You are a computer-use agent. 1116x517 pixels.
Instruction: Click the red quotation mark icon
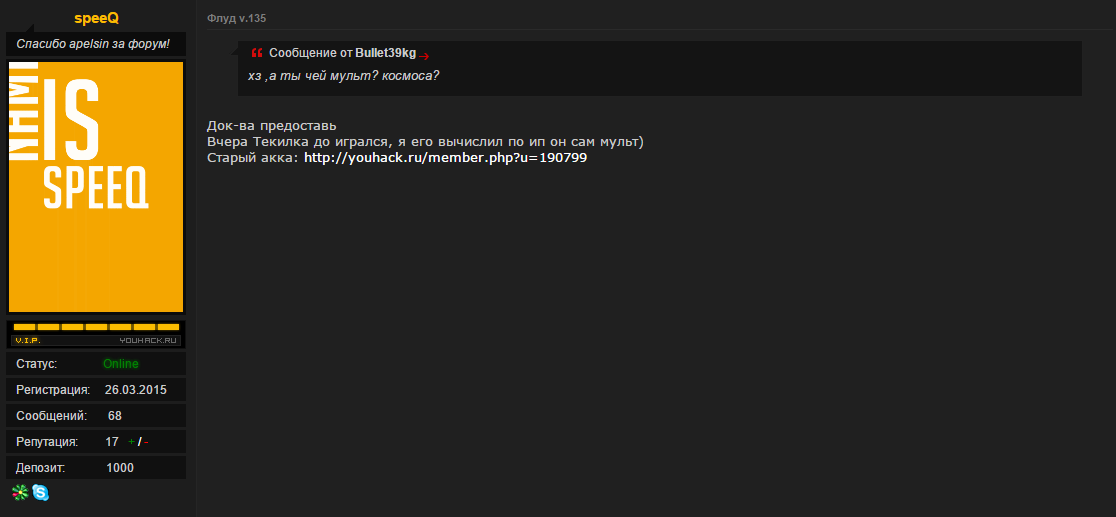[257, 53]
